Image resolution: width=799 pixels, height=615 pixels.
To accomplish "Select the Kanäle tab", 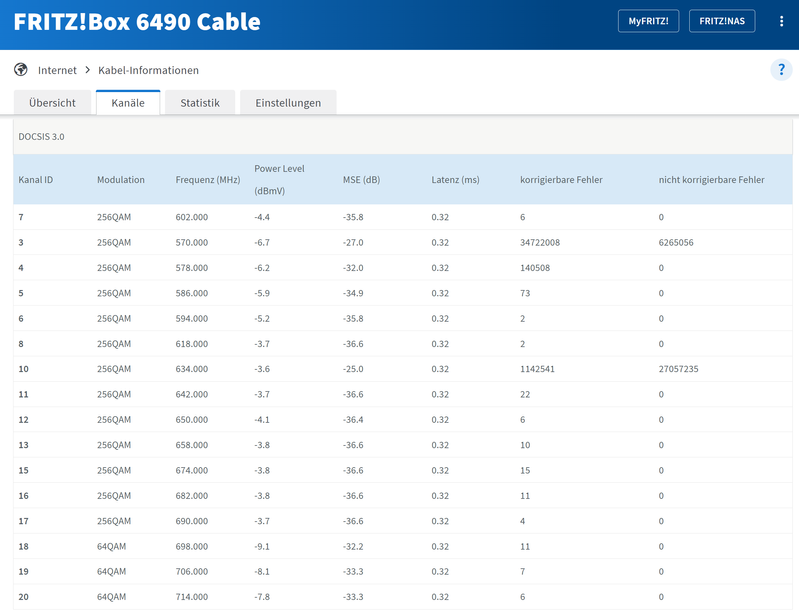I will [x=128, y=103].
